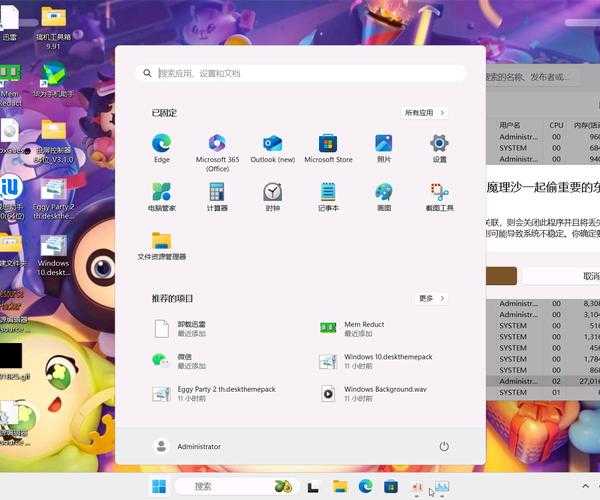Show 所有应用 all apps list
The width and height of the screenshot is (600, 500).
[x=425, y=113]
